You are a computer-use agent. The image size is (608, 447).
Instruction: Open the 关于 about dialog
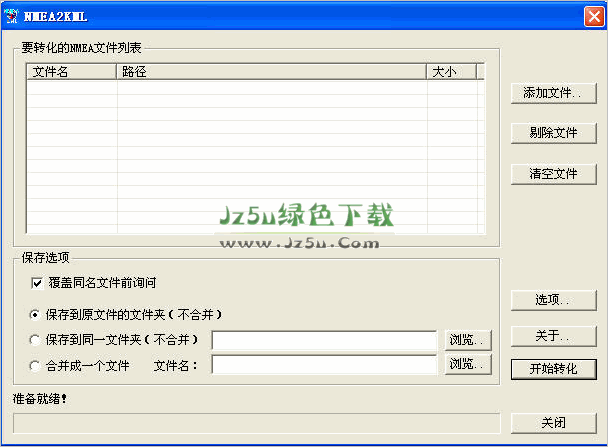coord(553,336)
